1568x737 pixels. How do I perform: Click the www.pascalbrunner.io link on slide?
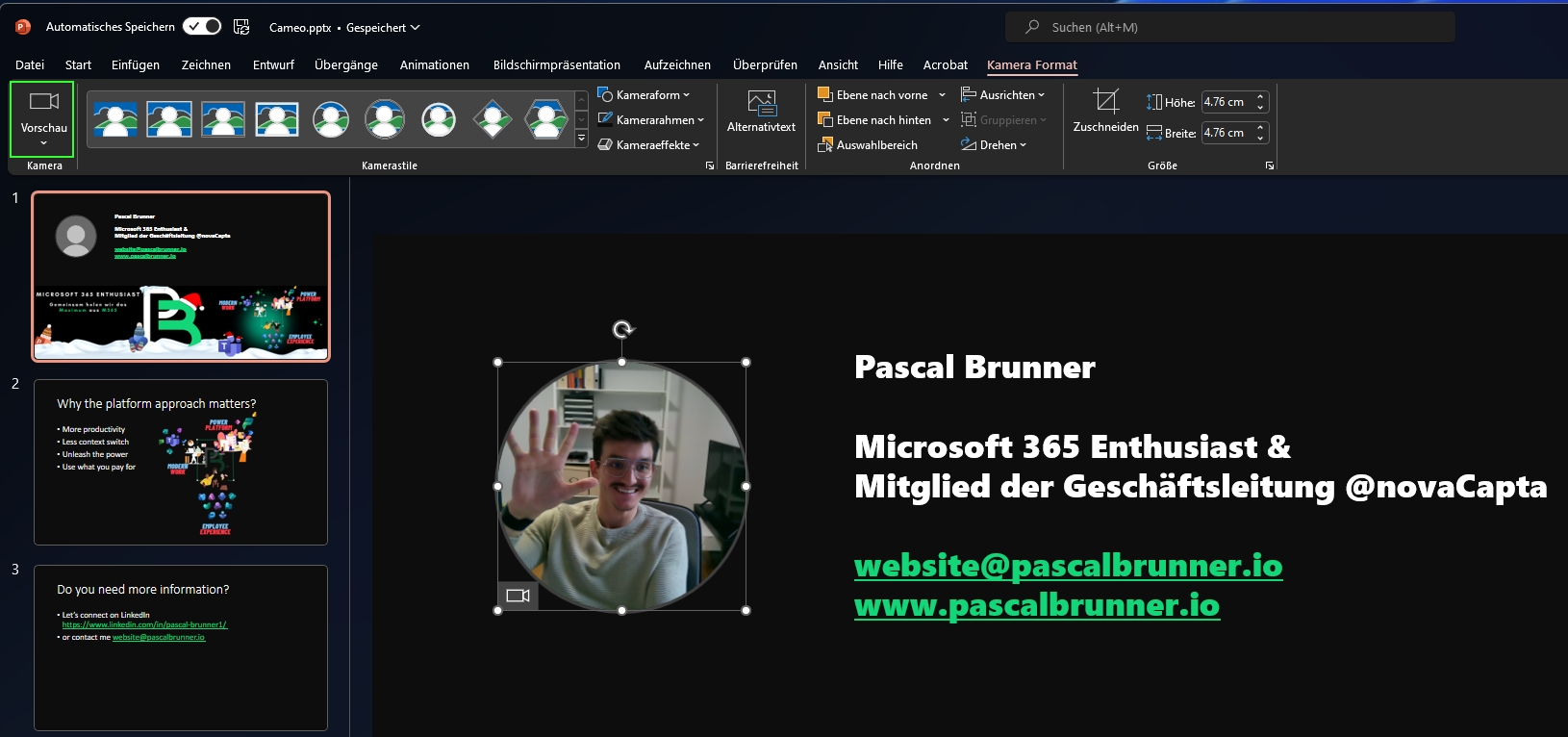click(x=1036, y=605)
